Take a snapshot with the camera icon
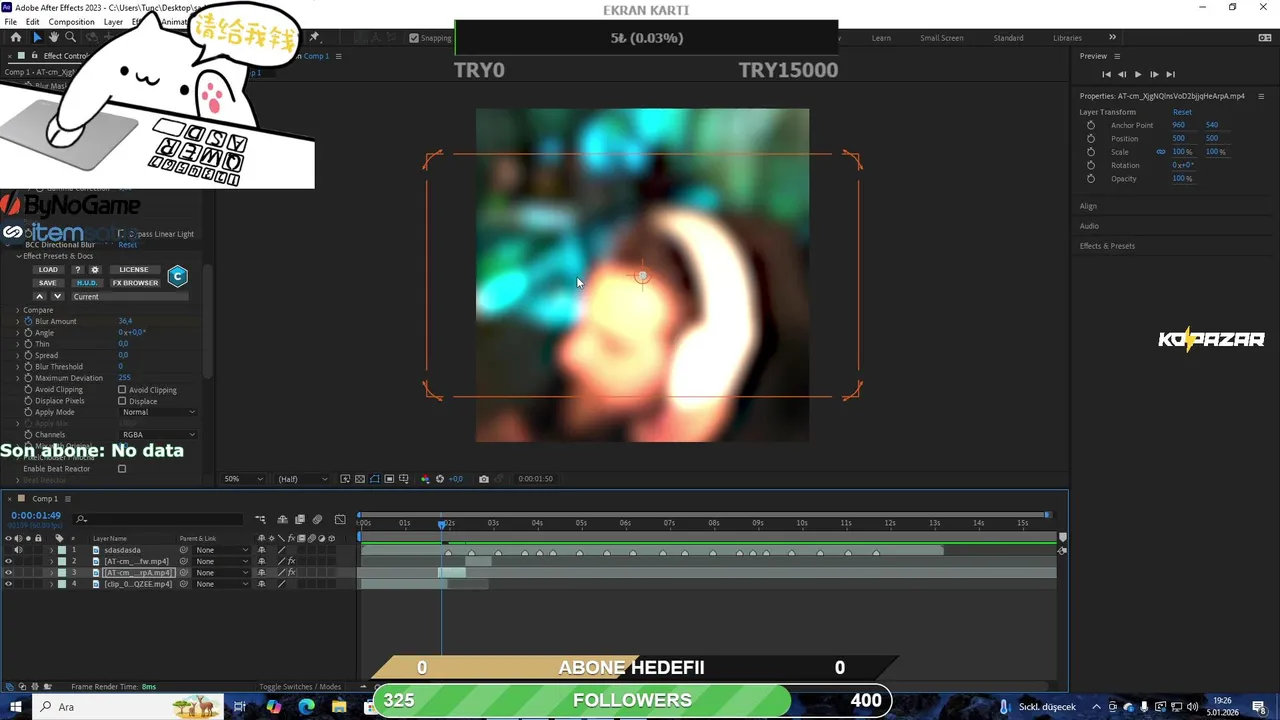Screen dimensions: 1280x720 pos(484,479)
